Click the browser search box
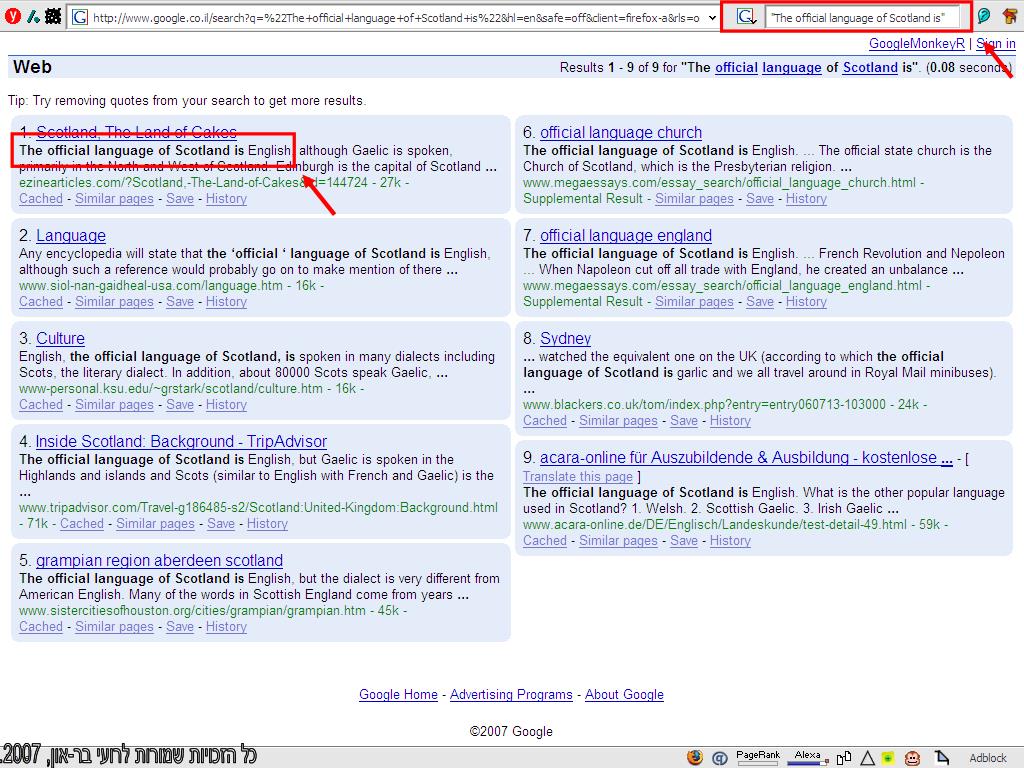The image size is (1024, 768). 862,18
